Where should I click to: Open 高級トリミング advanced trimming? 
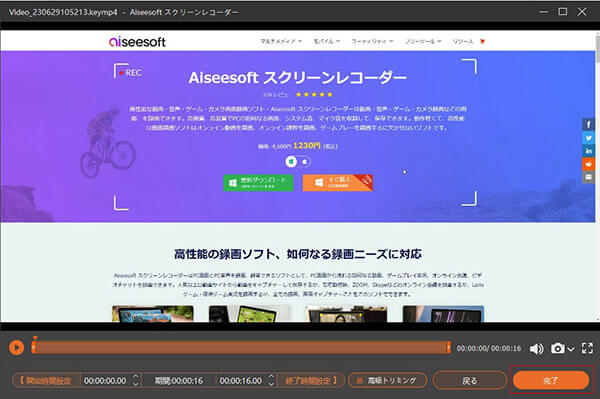click(387, 380)
